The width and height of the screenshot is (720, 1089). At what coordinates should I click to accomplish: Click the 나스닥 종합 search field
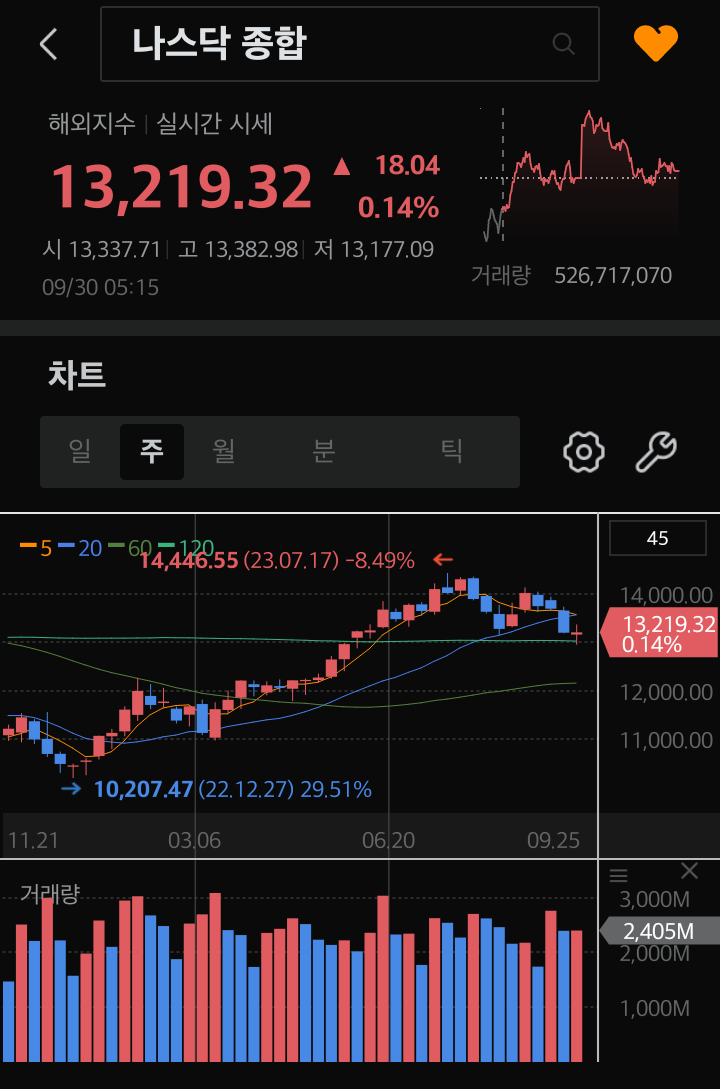coord(350,44)
